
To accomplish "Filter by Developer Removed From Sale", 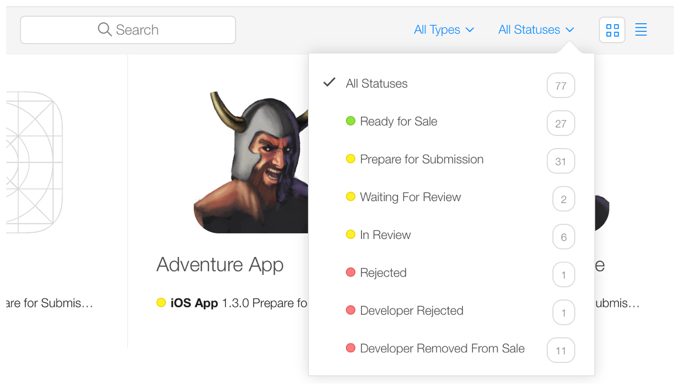I will 451,348.
